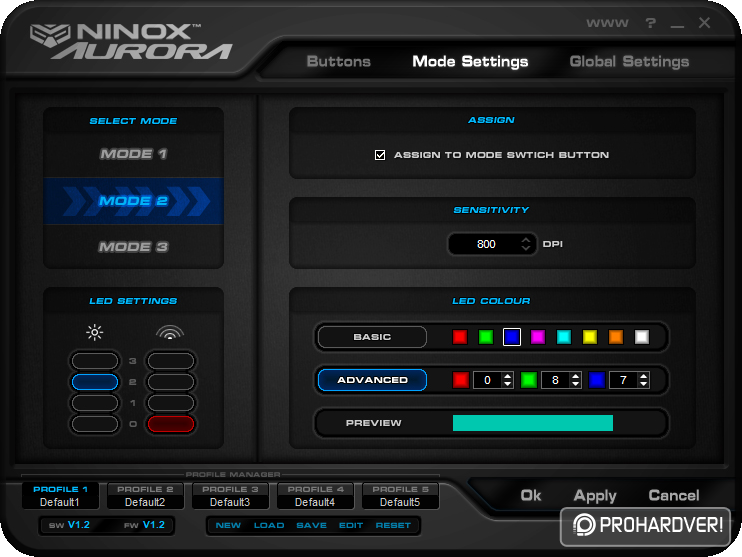The width and height of the screenshot is (742, 557).
Task: Click EDIT in profile manager
Action: tap(351, 526)
